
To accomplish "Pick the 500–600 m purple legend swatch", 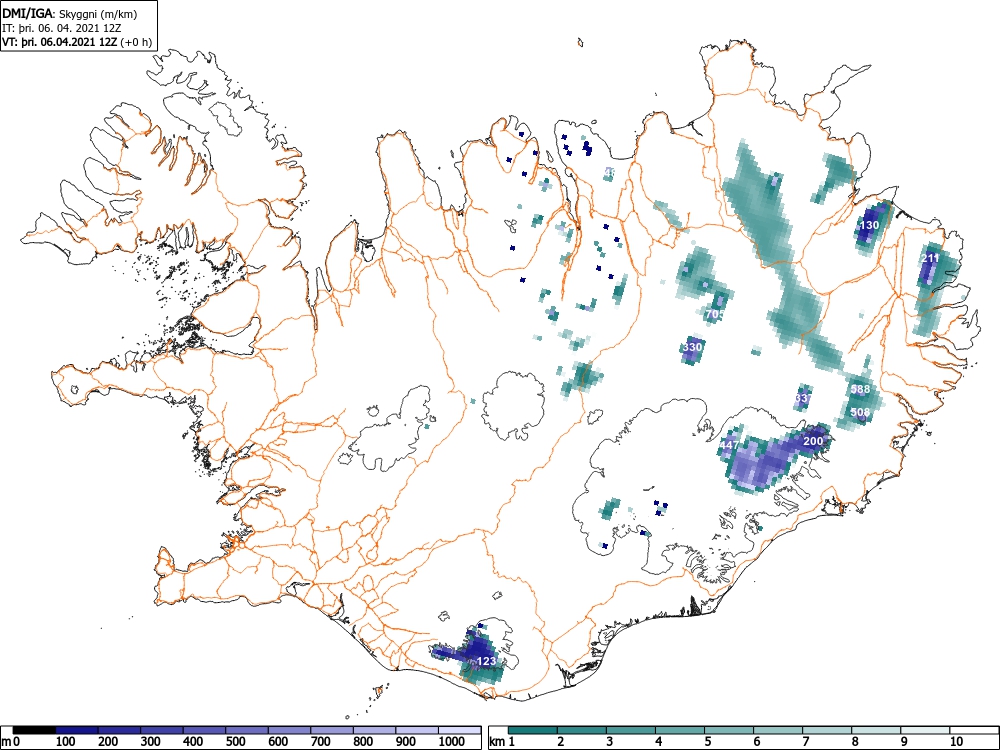I will 247,730.
